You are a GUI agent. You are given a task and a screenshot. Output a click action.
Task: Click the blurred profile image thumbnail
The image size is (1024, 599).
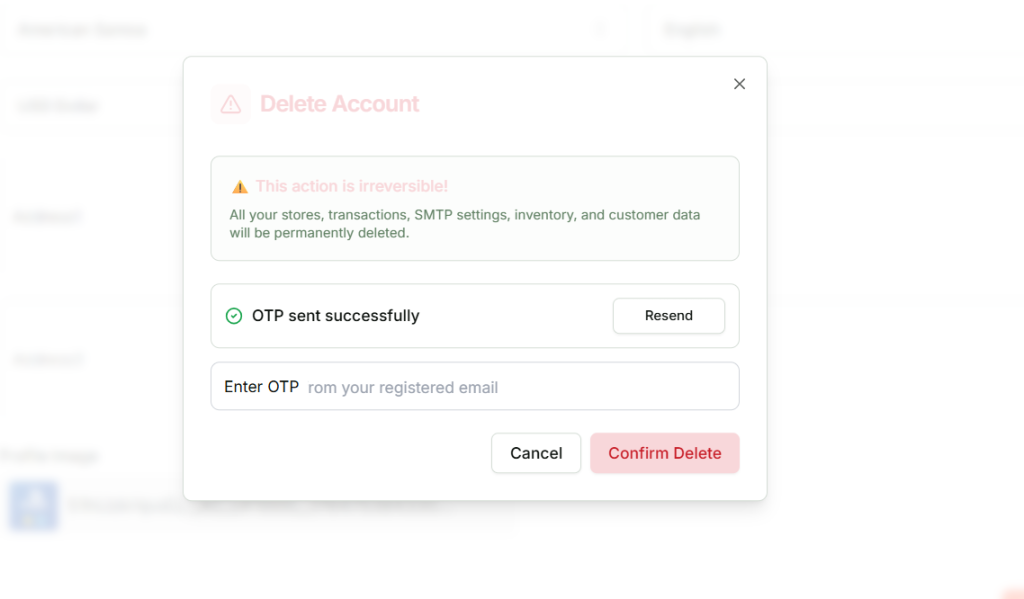click(x=33, y=505)
